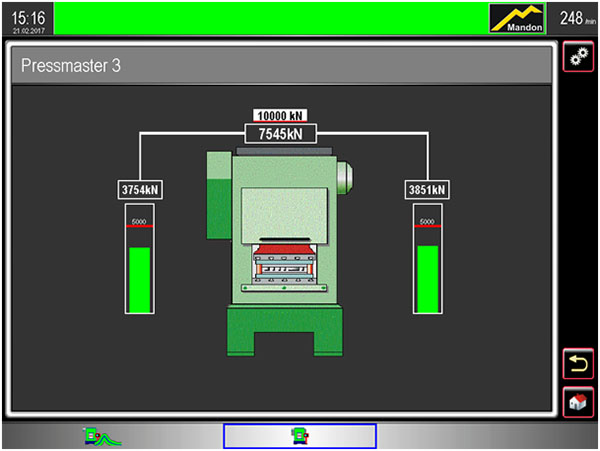Screen dimensions: 600x451
Task: Select the press overview icon in bottom bar
Action: pos(298,435)
